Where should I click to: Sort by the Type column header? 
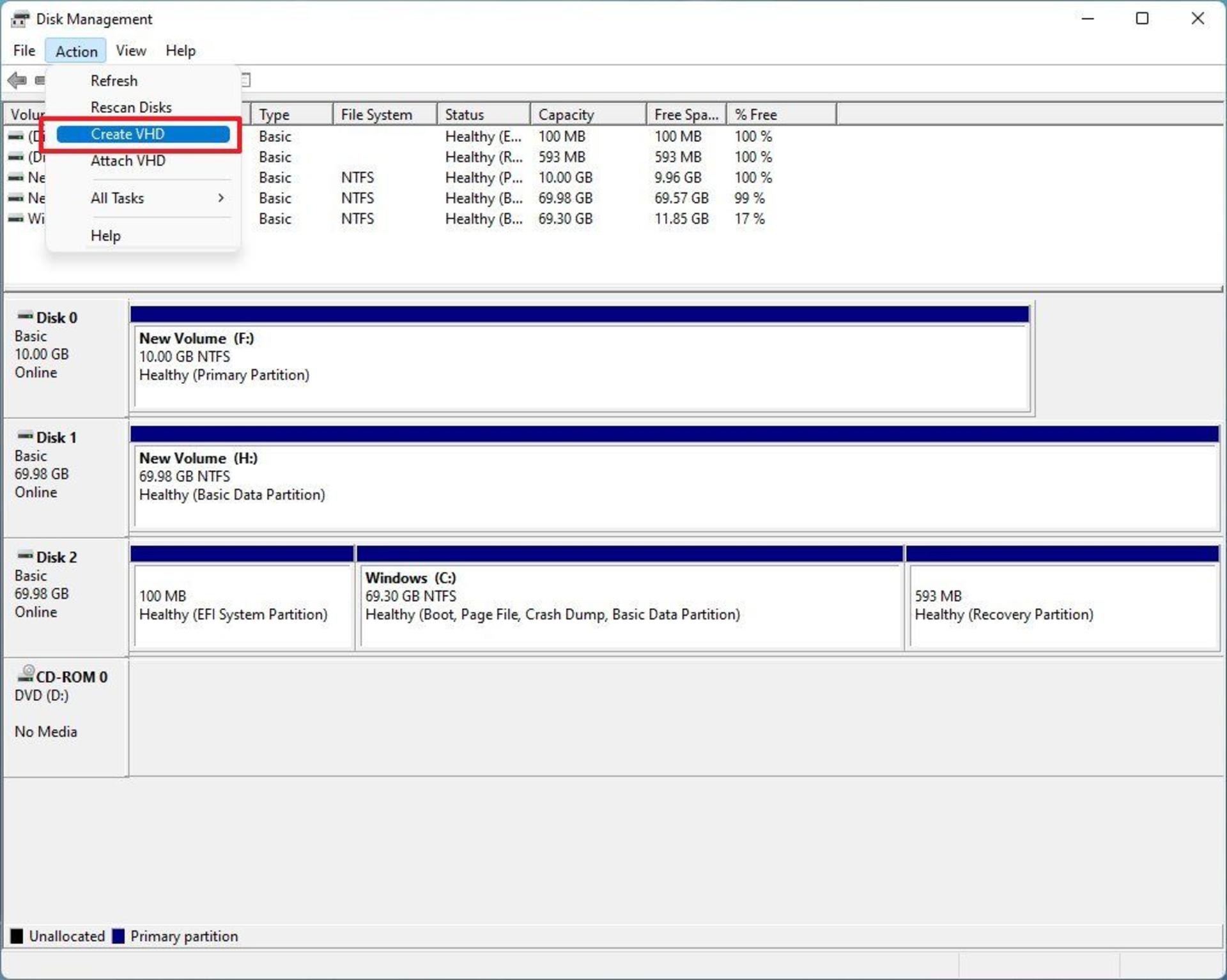[x=291, y=114]
